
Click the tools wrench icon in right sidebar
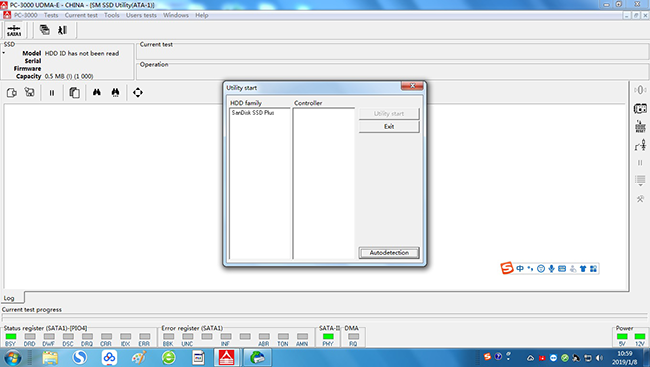point(640,199)
